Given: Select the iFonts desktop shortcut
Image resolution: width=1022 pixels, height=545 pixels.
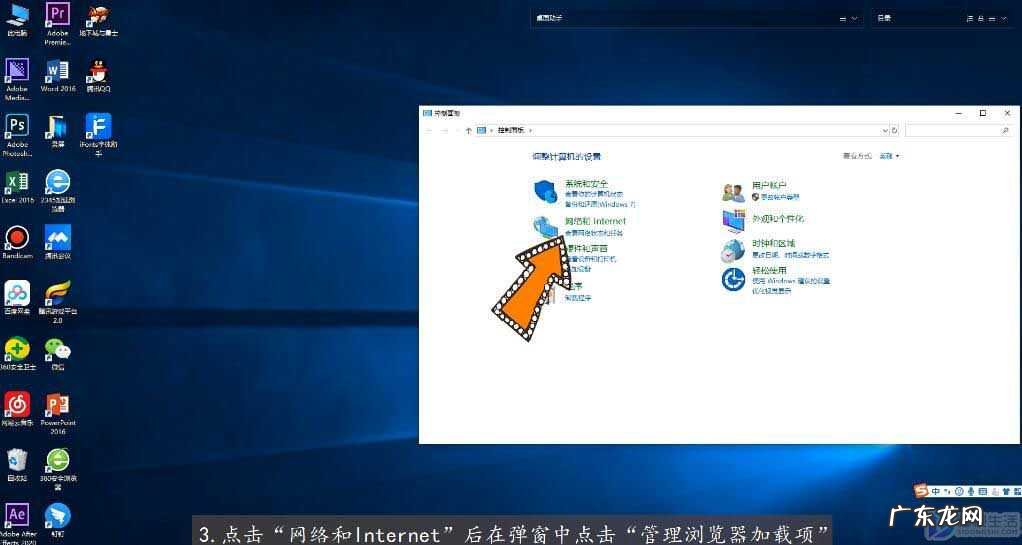Looking at the screenshot, I should coord(98,136).
